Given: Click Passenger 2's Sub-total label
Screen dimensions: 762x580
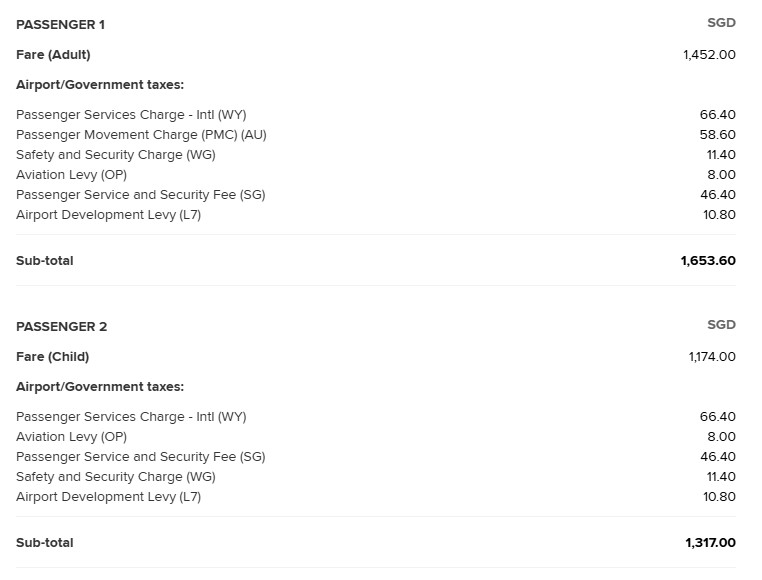Looking at the screenshot, I should (44, 543).
